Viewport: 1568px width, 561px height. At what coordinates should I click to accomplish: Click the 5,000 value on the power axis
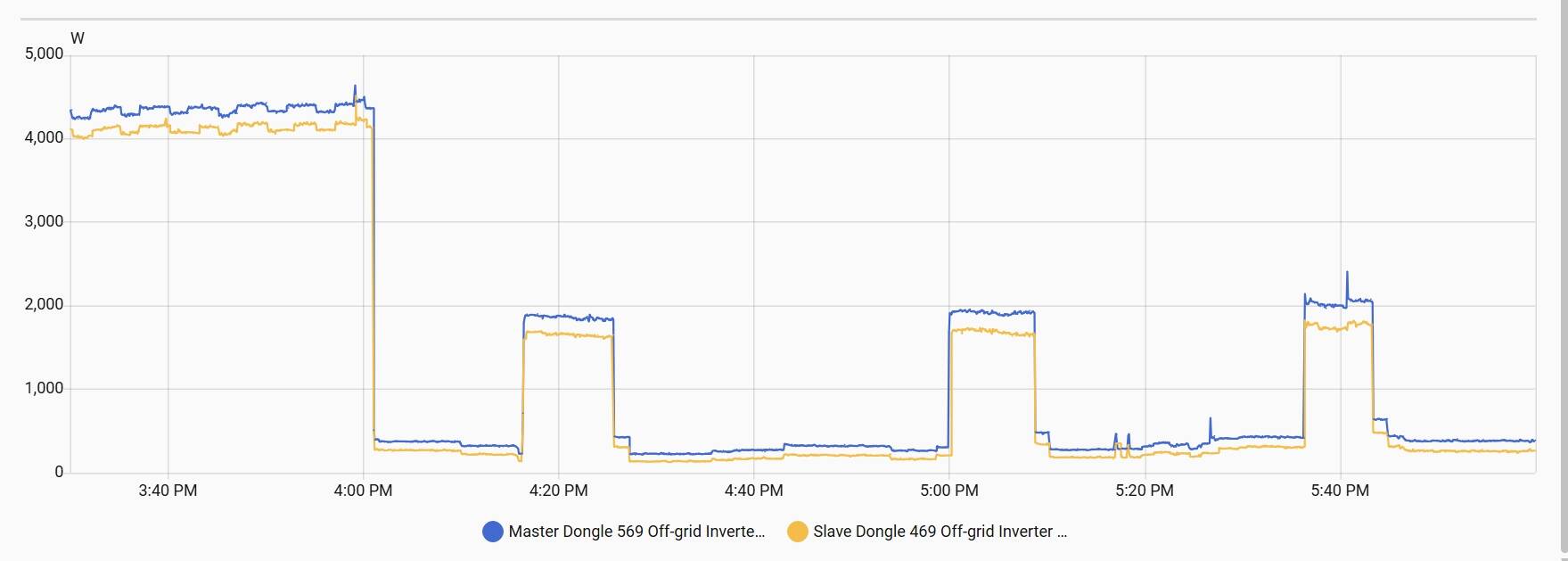click(44, 54)
